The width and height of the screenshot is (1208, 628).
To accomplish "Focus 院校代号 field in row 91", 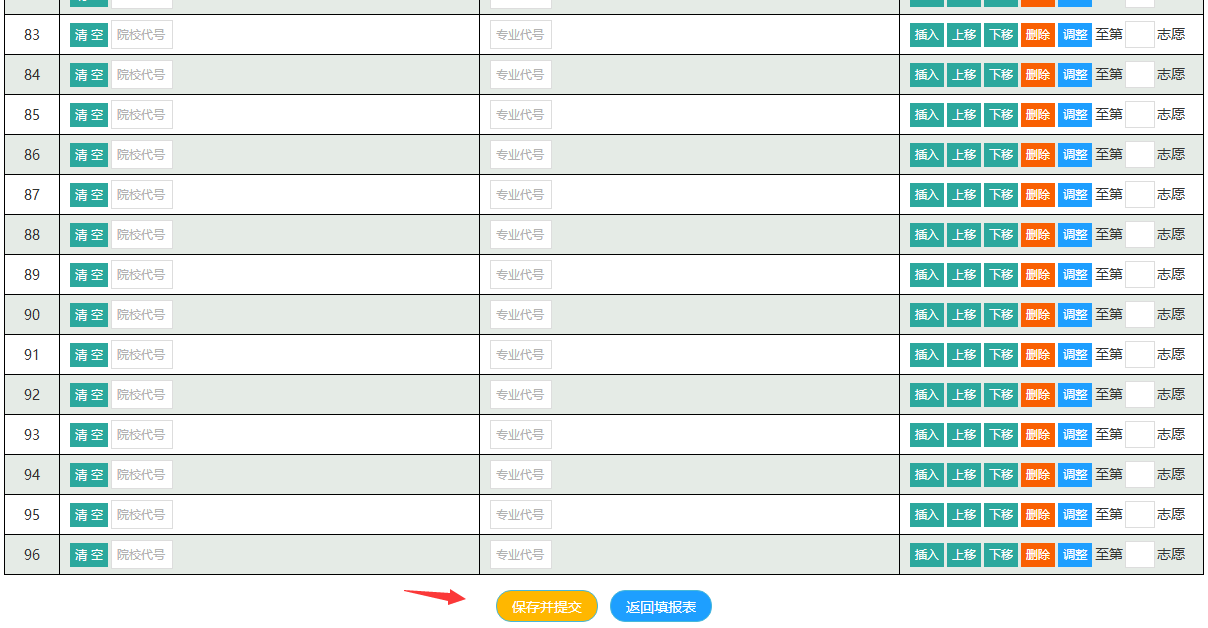I will pyautogui.click(x=142, y=355).
